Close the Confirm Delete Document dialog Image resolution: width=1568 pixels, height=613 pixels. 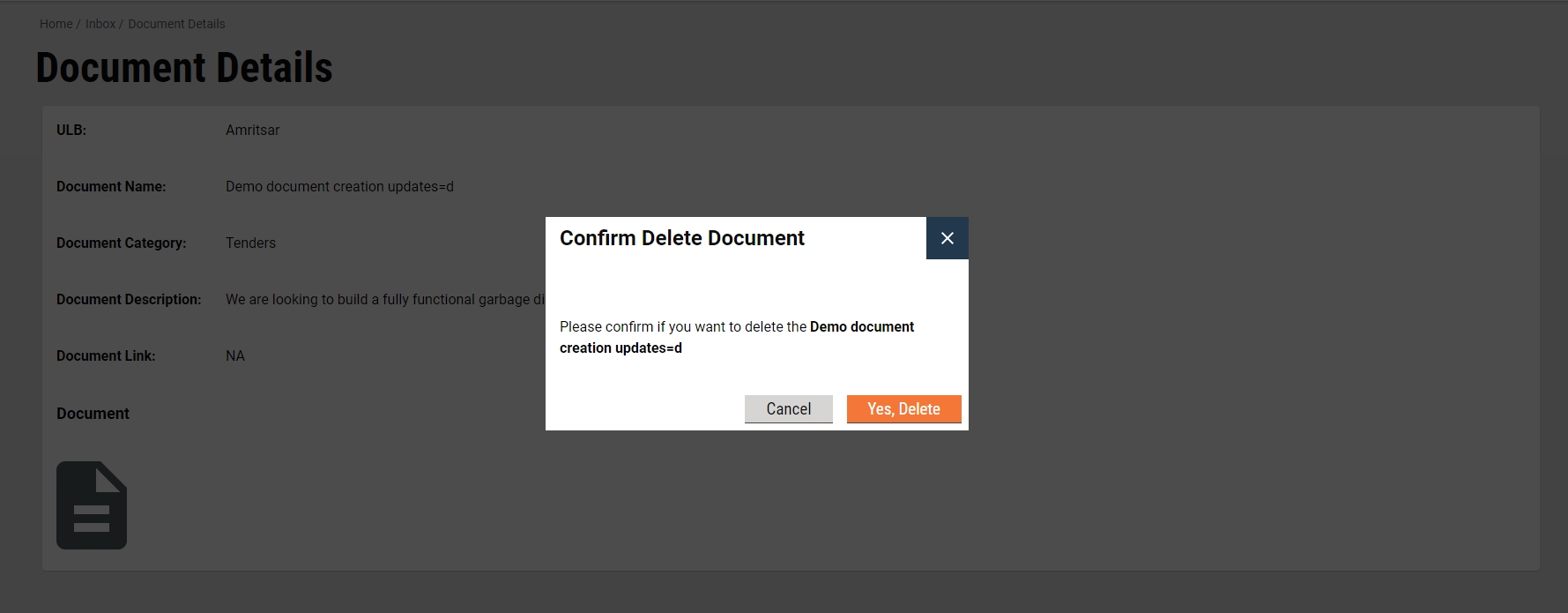point(947,238)
